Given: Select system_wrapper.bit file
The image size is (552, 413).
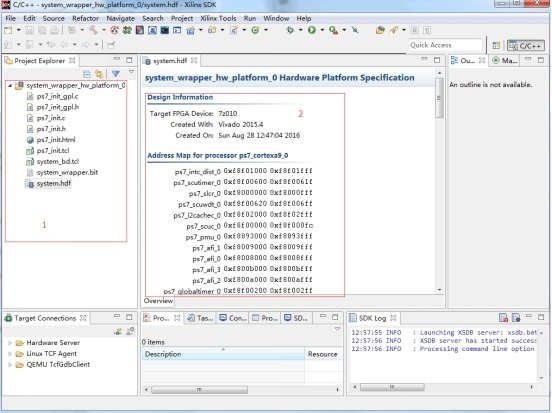Looking at the screenshot, I should click(67, 172).
